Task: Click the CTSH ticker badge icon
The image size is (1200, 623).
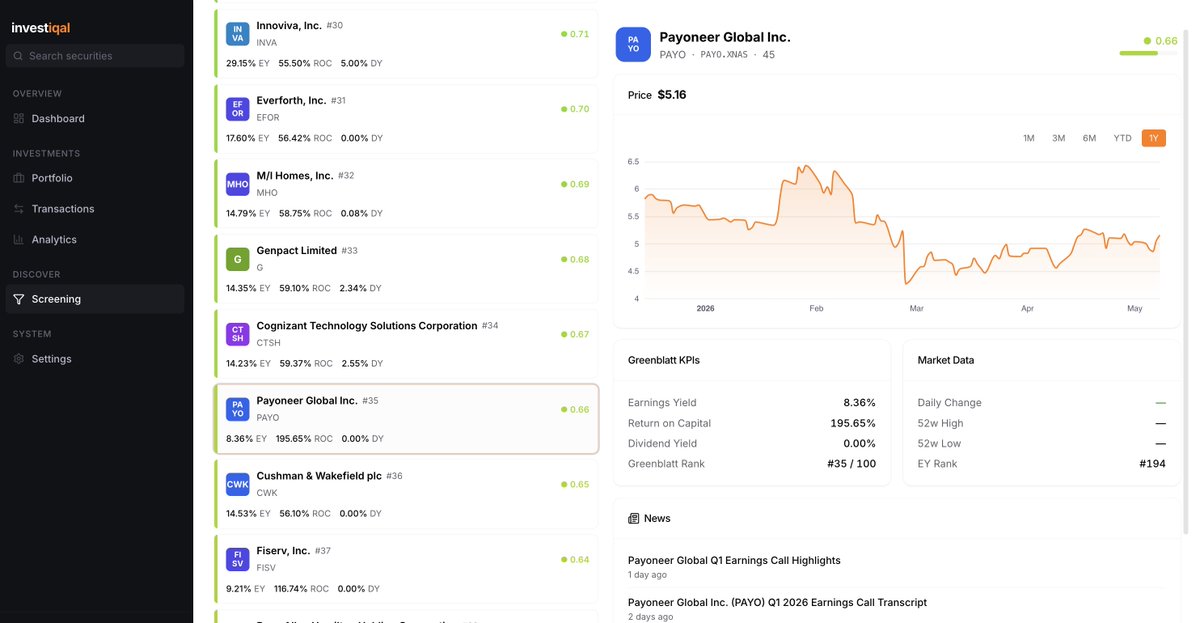Action: click(237, 334)
